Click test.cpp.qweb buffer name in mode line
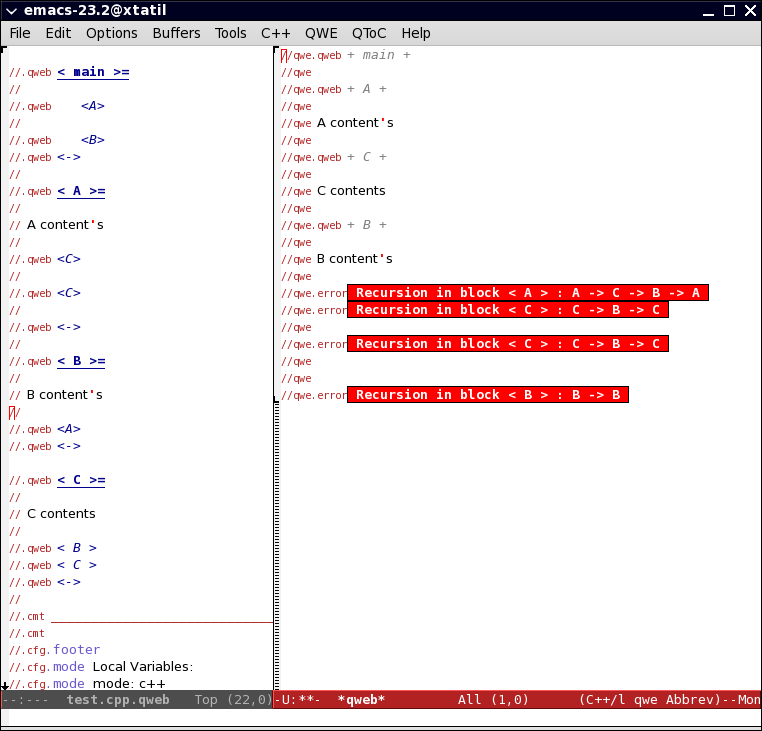Screen dimensions: 762x731 pos(117,700)
